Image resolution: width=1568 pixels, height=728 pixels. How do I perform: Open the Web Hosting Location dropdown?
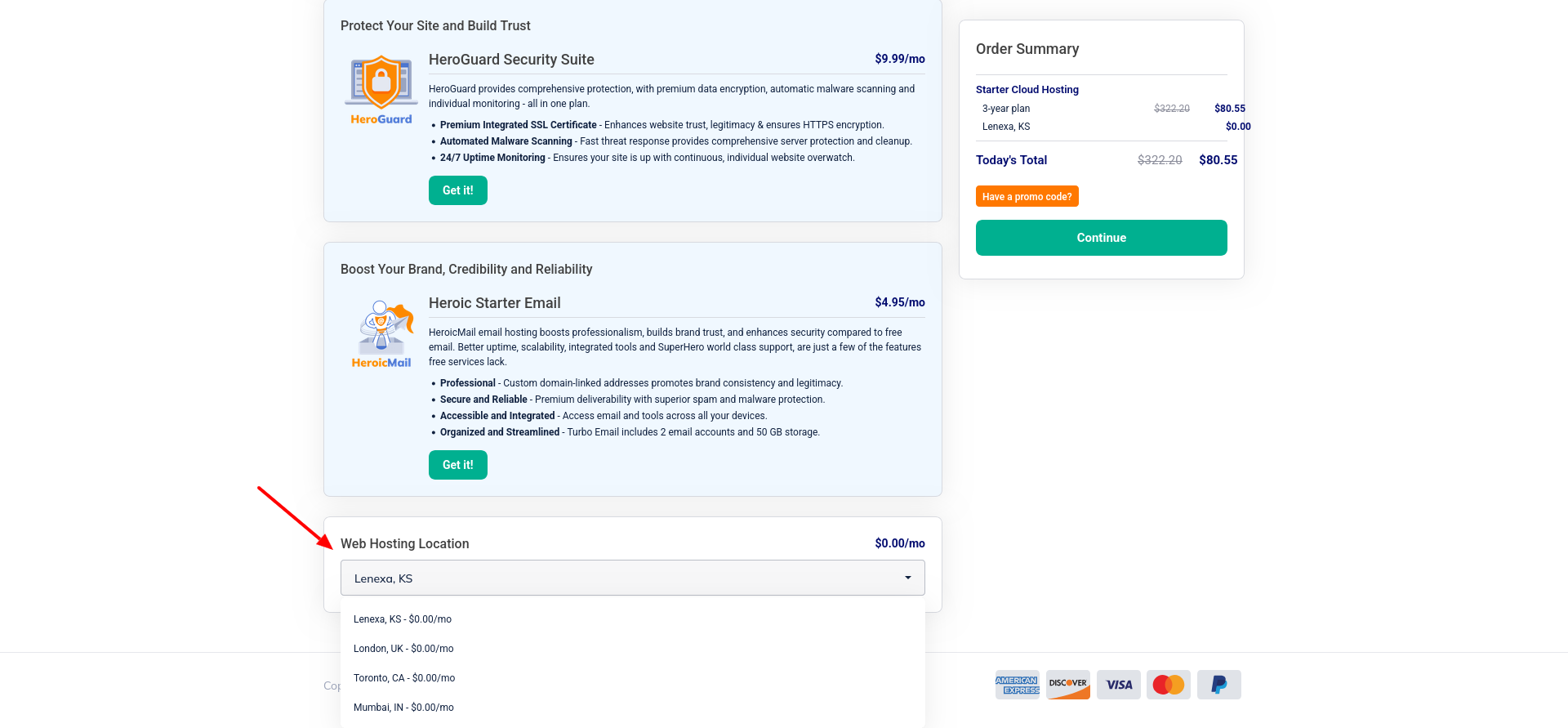(x=633, y=578)
